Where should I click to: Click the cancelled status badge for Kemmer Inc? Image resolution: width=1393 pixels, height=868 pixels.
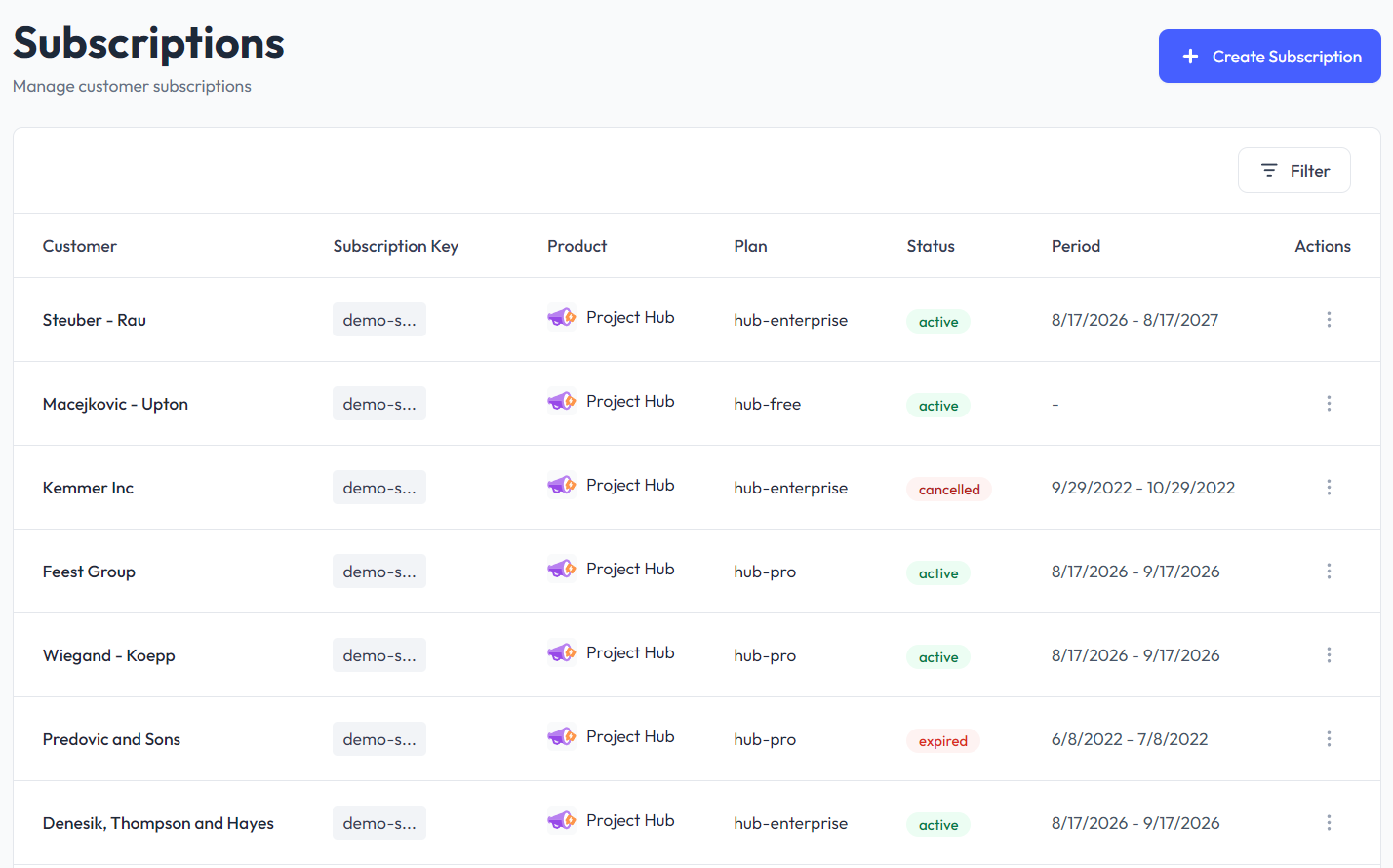click(949, 490)
